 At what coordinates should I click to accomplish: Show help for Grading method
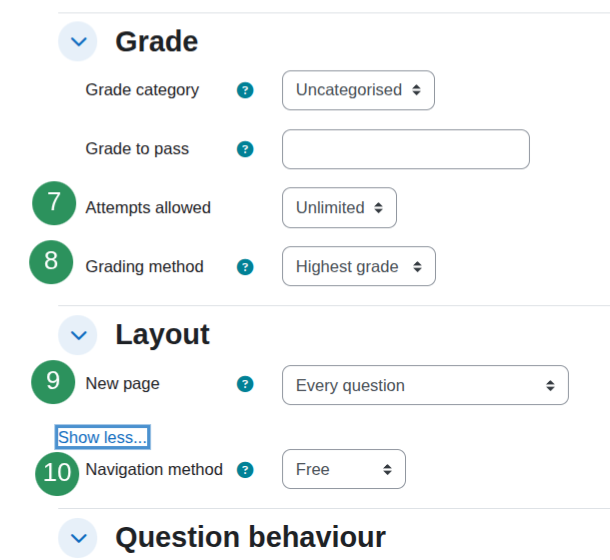point(245,267)
